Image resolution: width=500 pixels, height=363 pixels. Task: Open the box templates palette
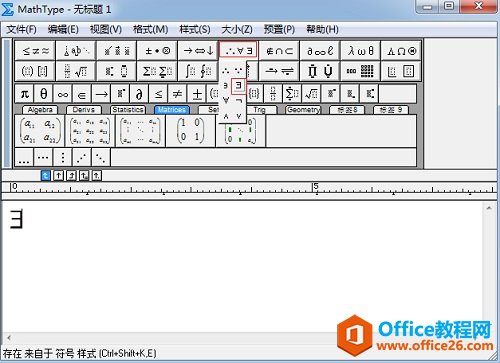pyautogui.click(x=401, y=71)
